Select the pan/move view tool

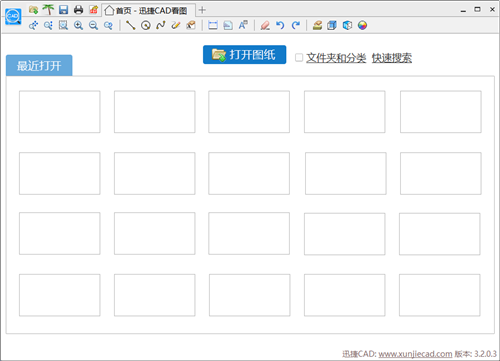coord(33,25)
